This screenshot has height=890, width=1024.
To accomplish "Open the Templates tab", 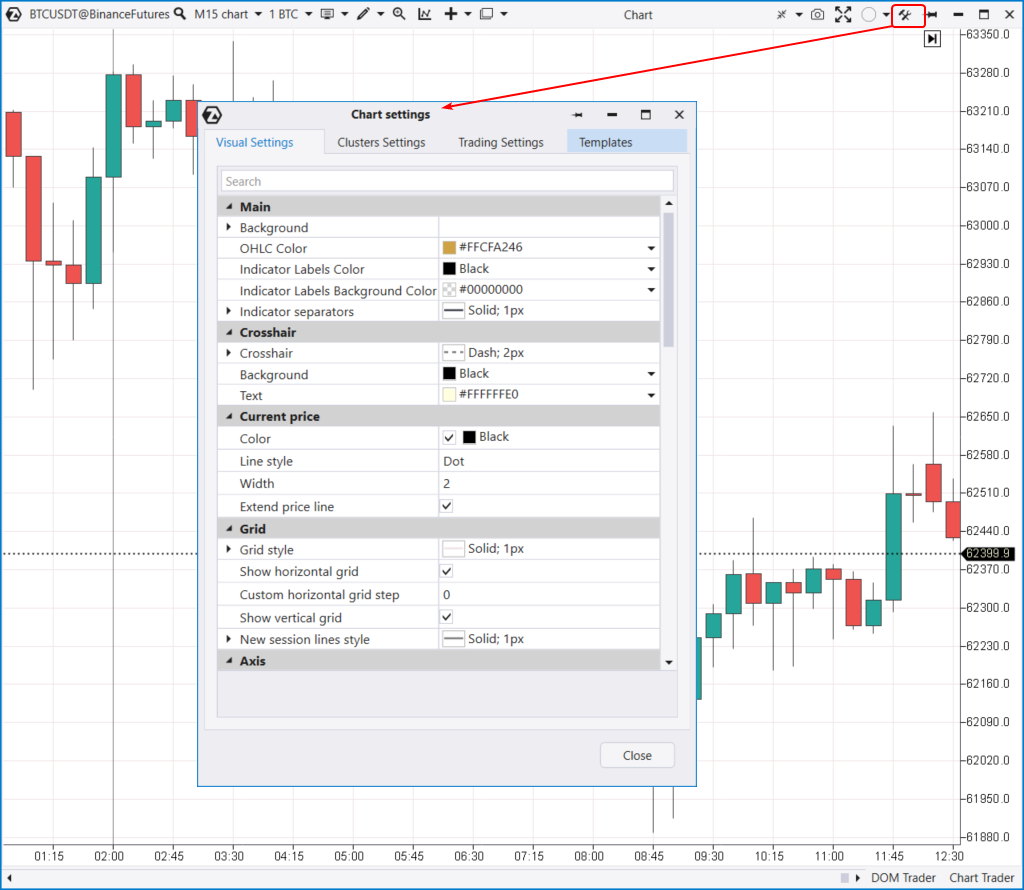I will click(x=606, y=142).
